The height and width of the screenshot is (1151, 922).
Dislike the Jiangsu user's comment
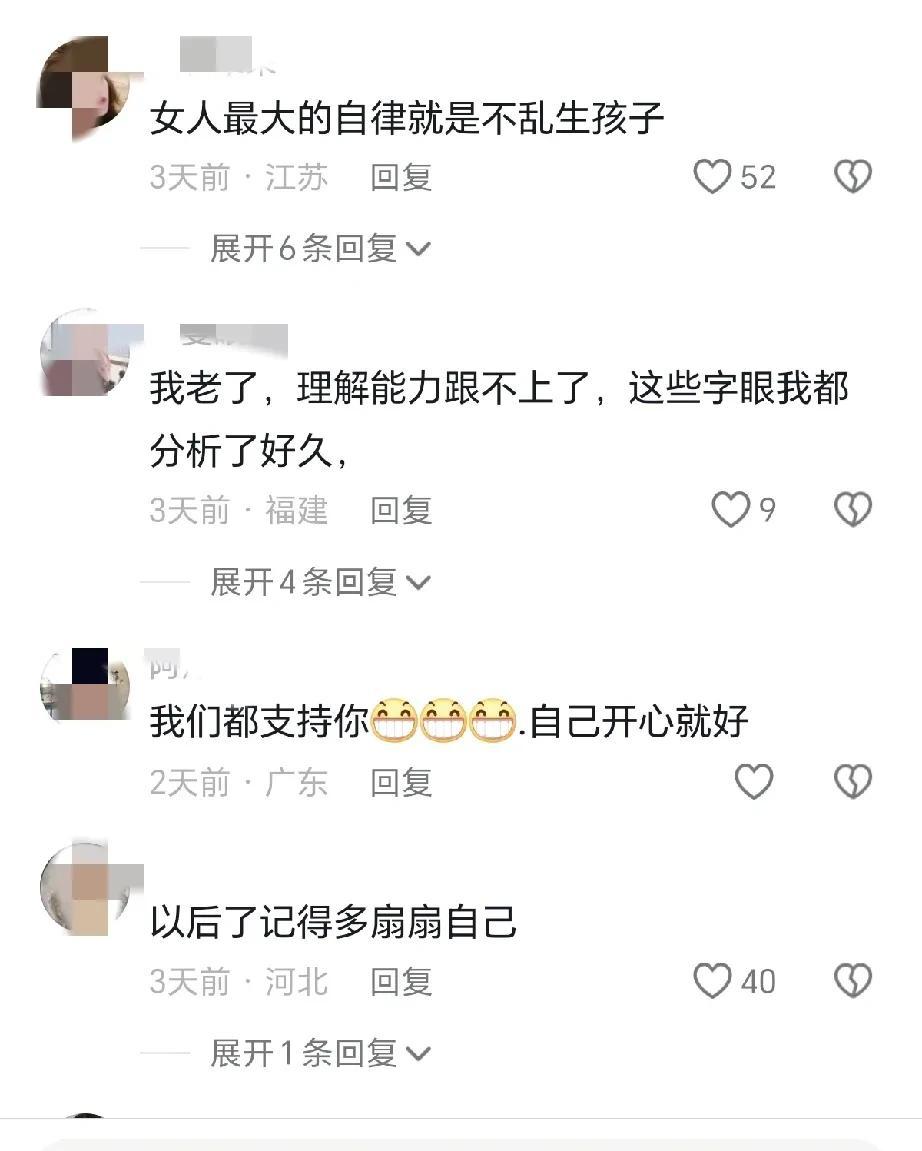tap(853, 177)
